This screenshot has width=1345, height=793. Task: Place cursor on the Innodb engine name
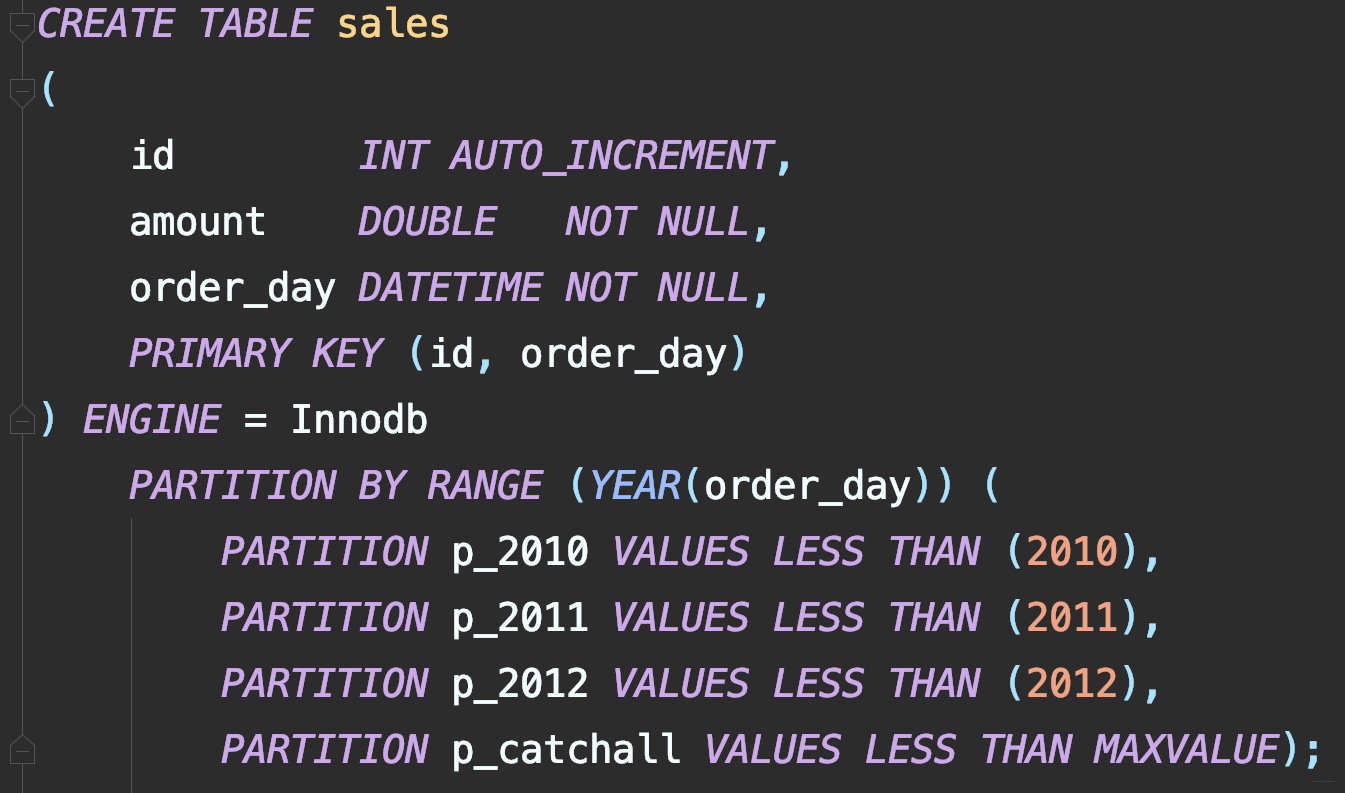(359, 420)
